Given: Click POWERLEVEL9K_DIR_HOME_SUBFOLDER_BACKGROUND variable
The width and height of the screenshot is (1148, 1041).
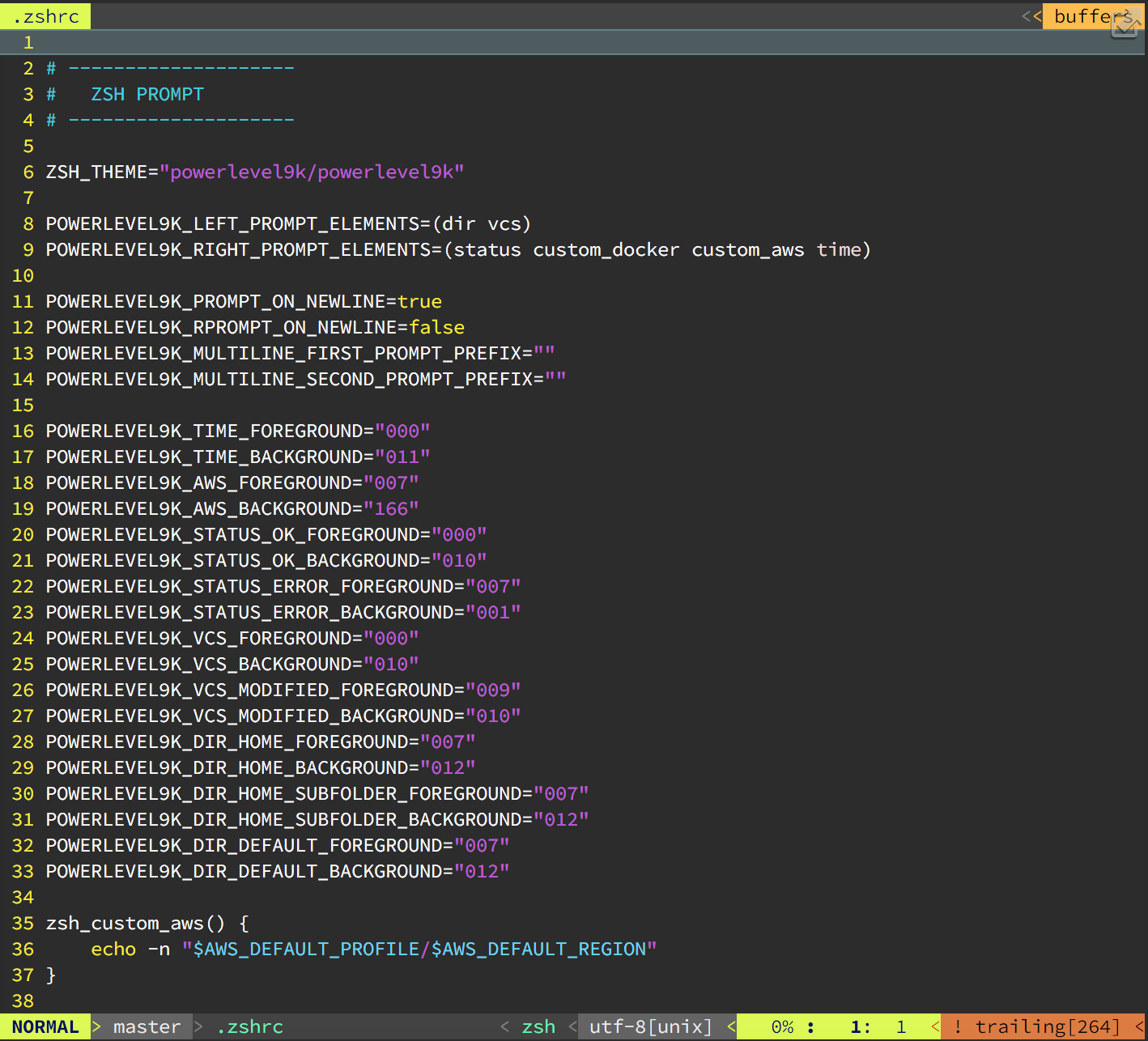Looking at the screenshot, I should pos(283,819).
